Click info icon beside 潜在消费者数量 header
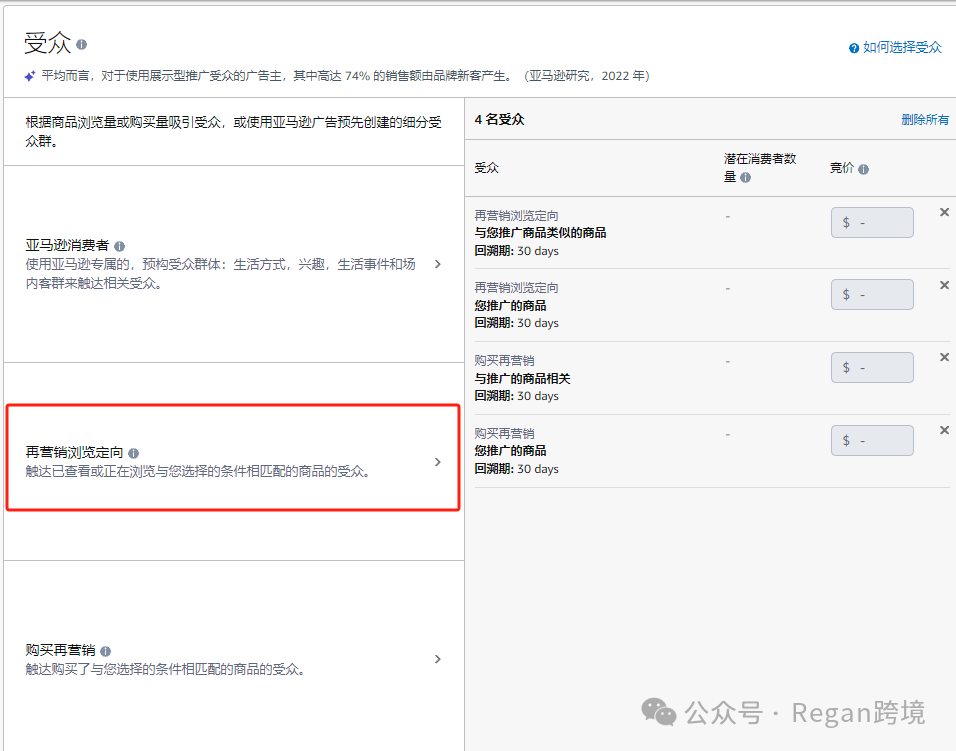 click(x=745, y=177)
